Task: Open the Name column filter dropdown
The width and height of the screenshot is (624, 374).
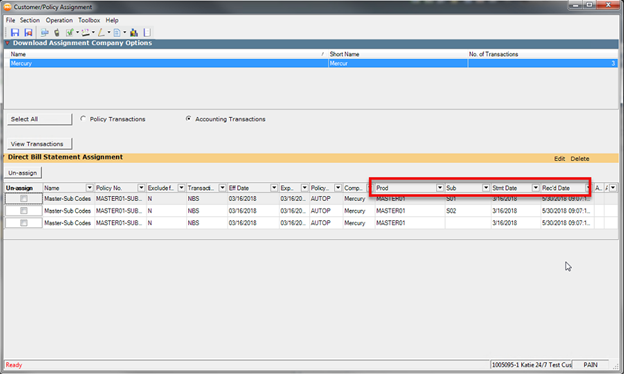Action: coord(90,188)
